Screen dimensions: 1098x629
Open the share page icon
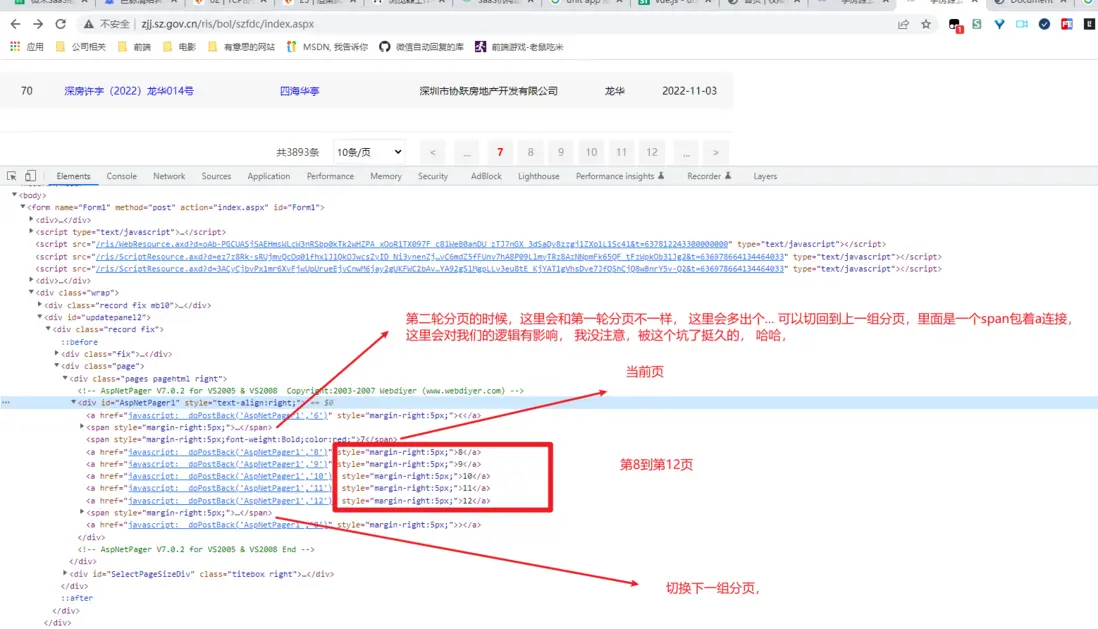tap(903, 24)
